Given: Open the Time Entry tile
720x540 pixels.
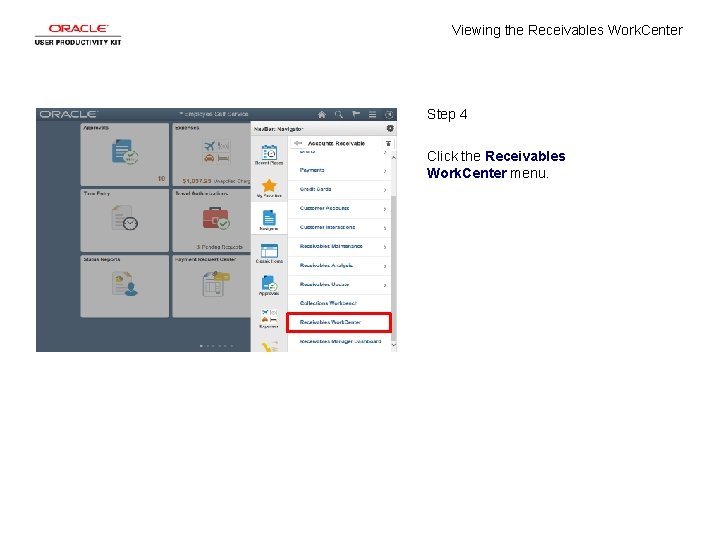Looking at the screenshot, I should [x=124, y=220].
